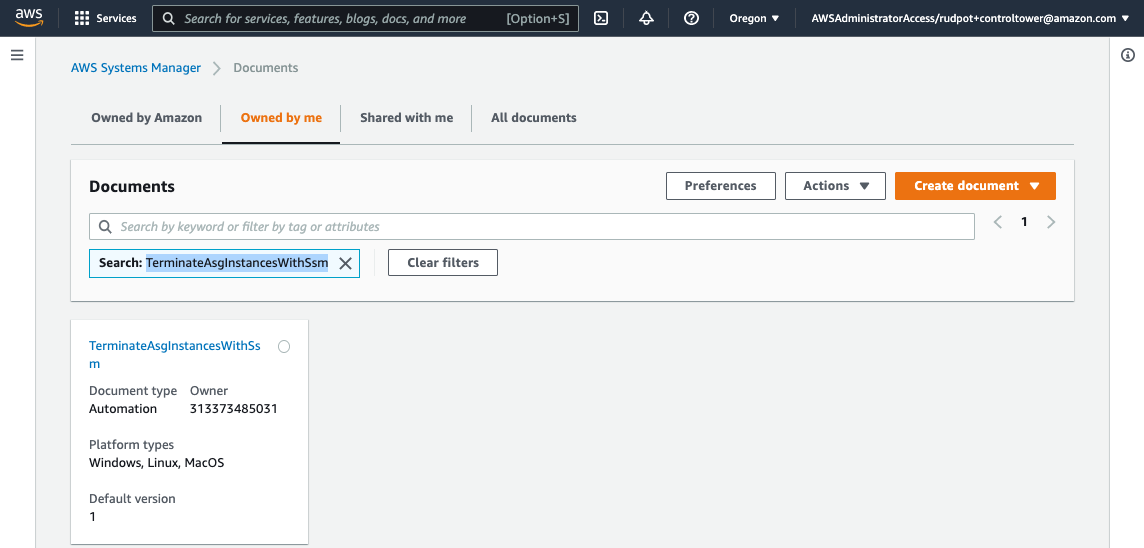Click the magnifier in the documents search box
The width and height of the screenshot is (1144, 548).
click(x=106, y=227)
